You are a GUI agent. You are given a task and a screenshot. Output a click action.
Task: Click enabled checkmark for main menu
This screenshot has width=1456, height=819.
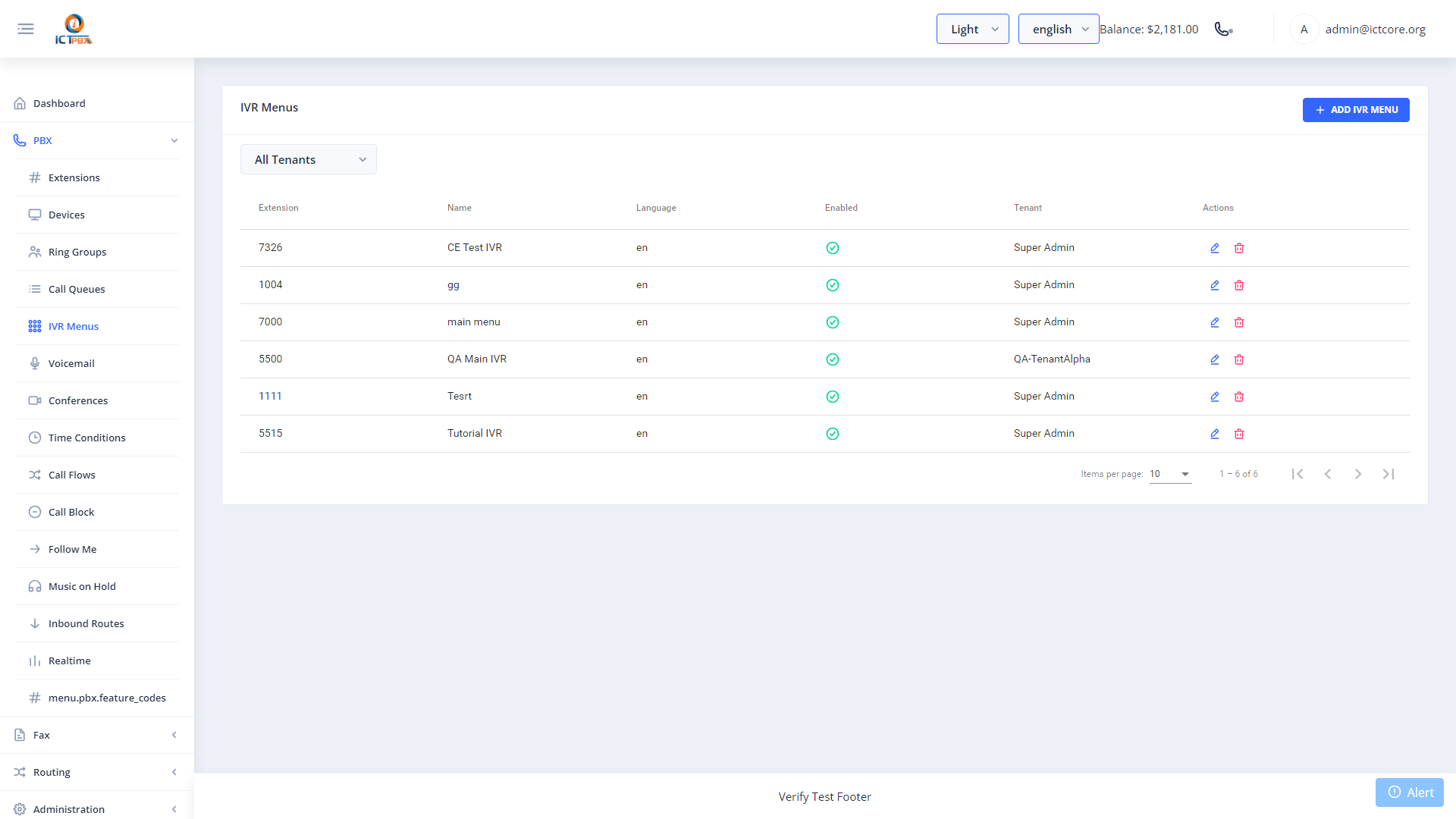click(833, 322)
